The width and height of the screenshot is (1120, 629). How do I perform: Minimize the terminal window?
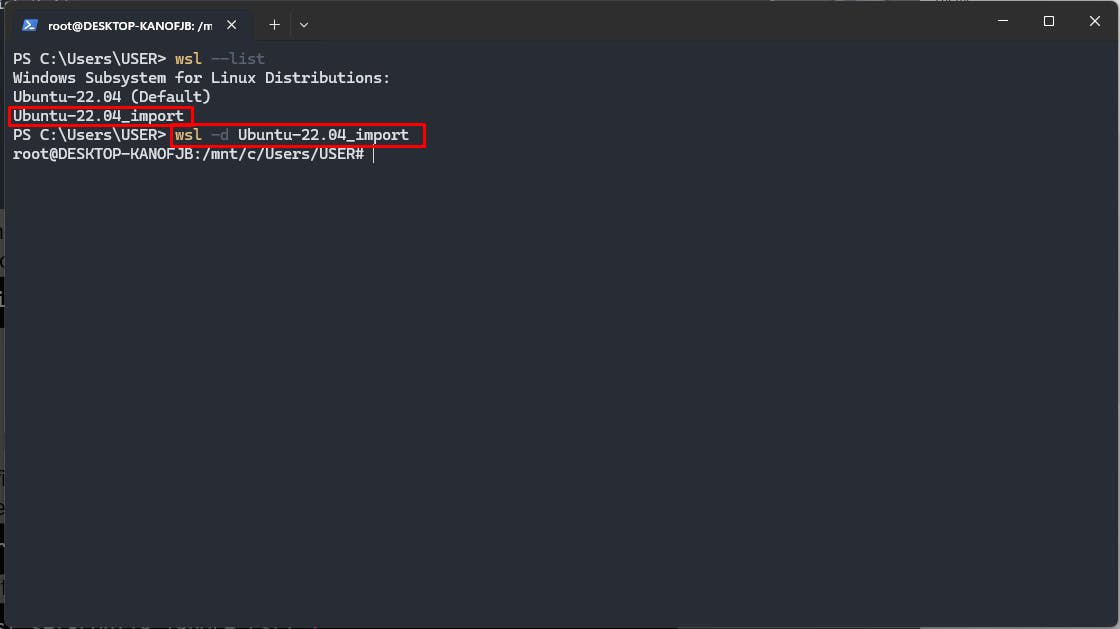point(1003,21)
